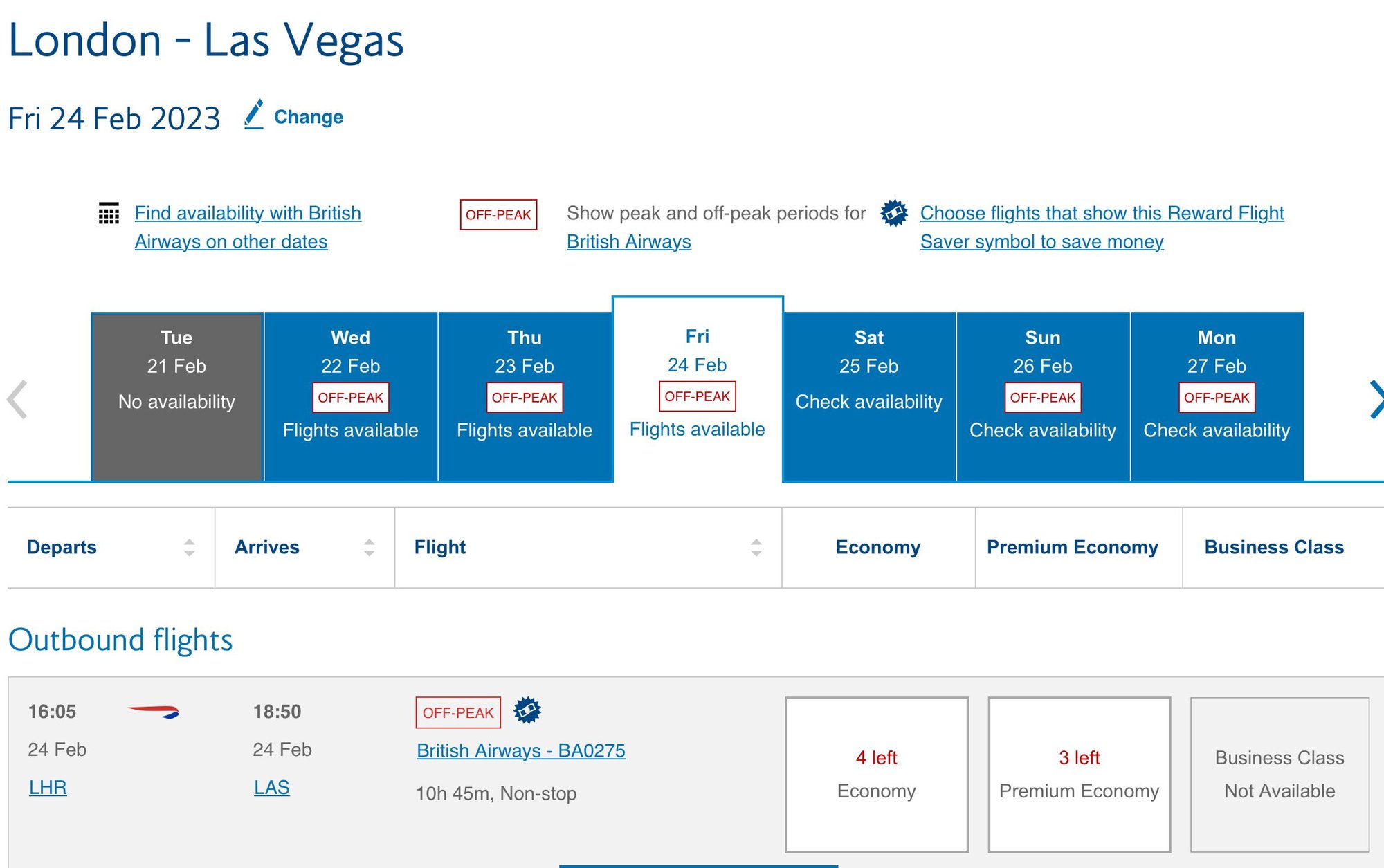Screen dimensions: 1384x868
Task: Open the British Airways - BA0275 flight link
Action: point(520,750)
